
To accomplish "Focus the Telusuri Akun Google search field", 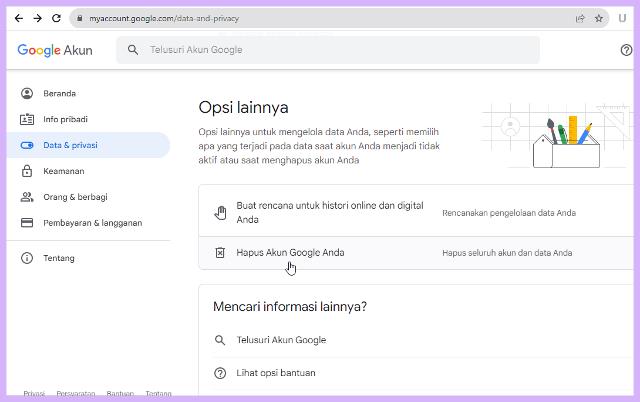I will pos(328,50).
